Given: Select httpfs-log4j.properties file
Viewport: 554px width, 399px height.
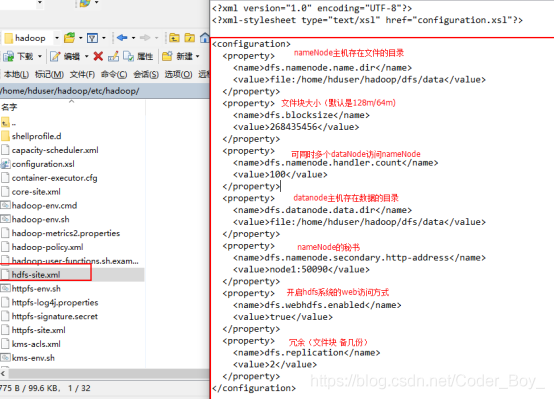Looking at the screenshot, I should 49,303.
